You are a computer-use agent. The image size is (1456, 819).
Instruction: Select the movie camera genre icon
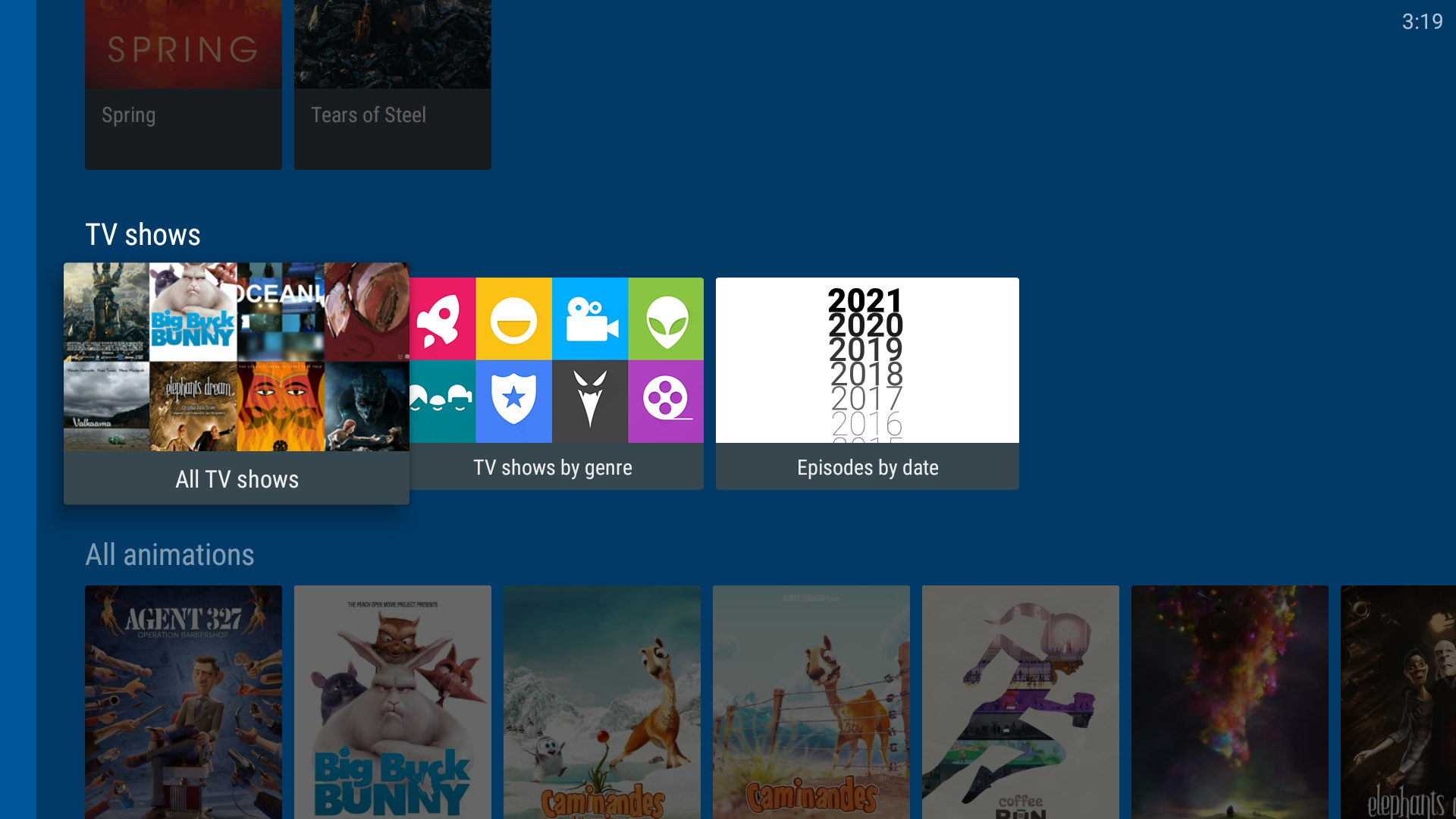[590, 318]
